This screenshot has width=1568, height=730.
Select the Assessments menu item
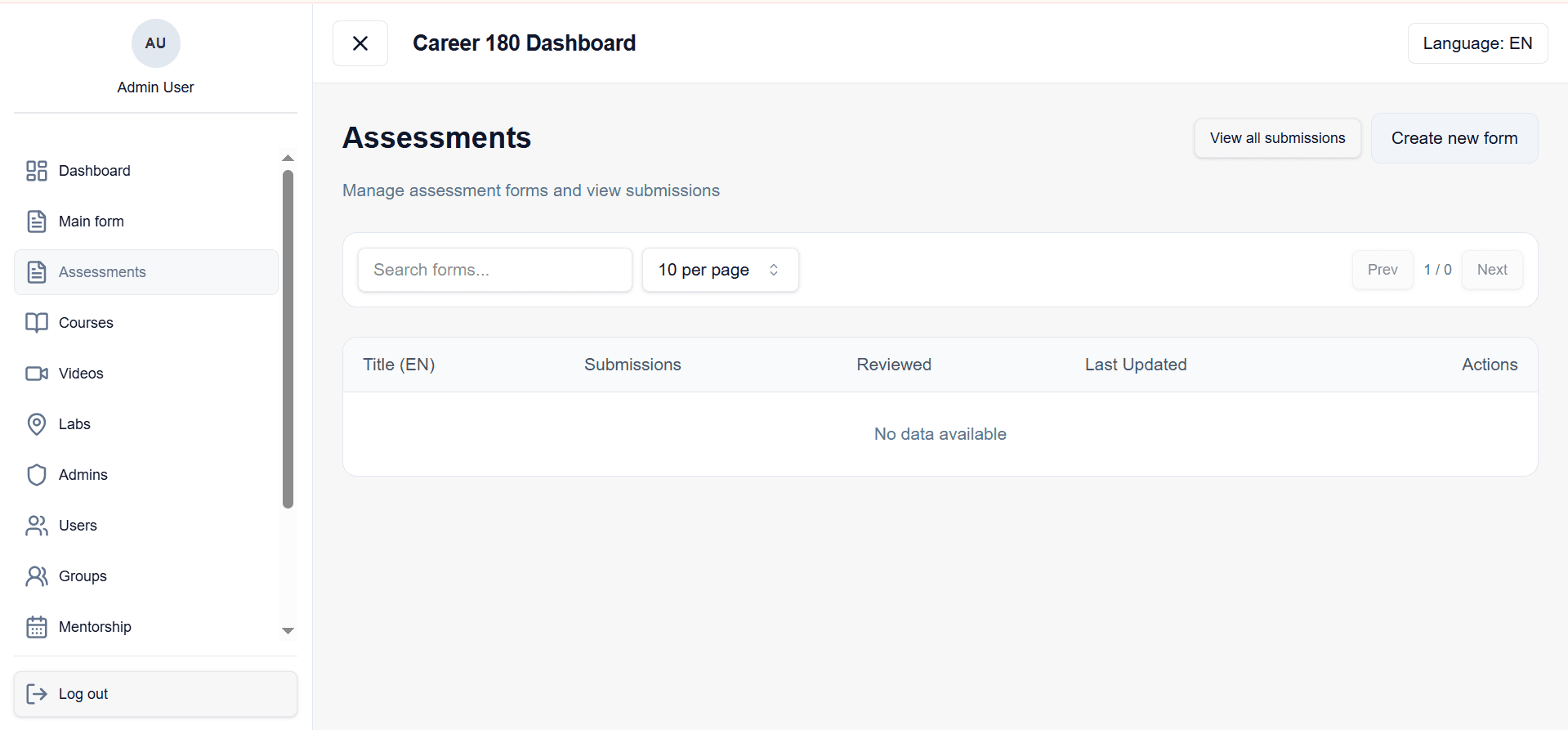click(x=146, y=272)
